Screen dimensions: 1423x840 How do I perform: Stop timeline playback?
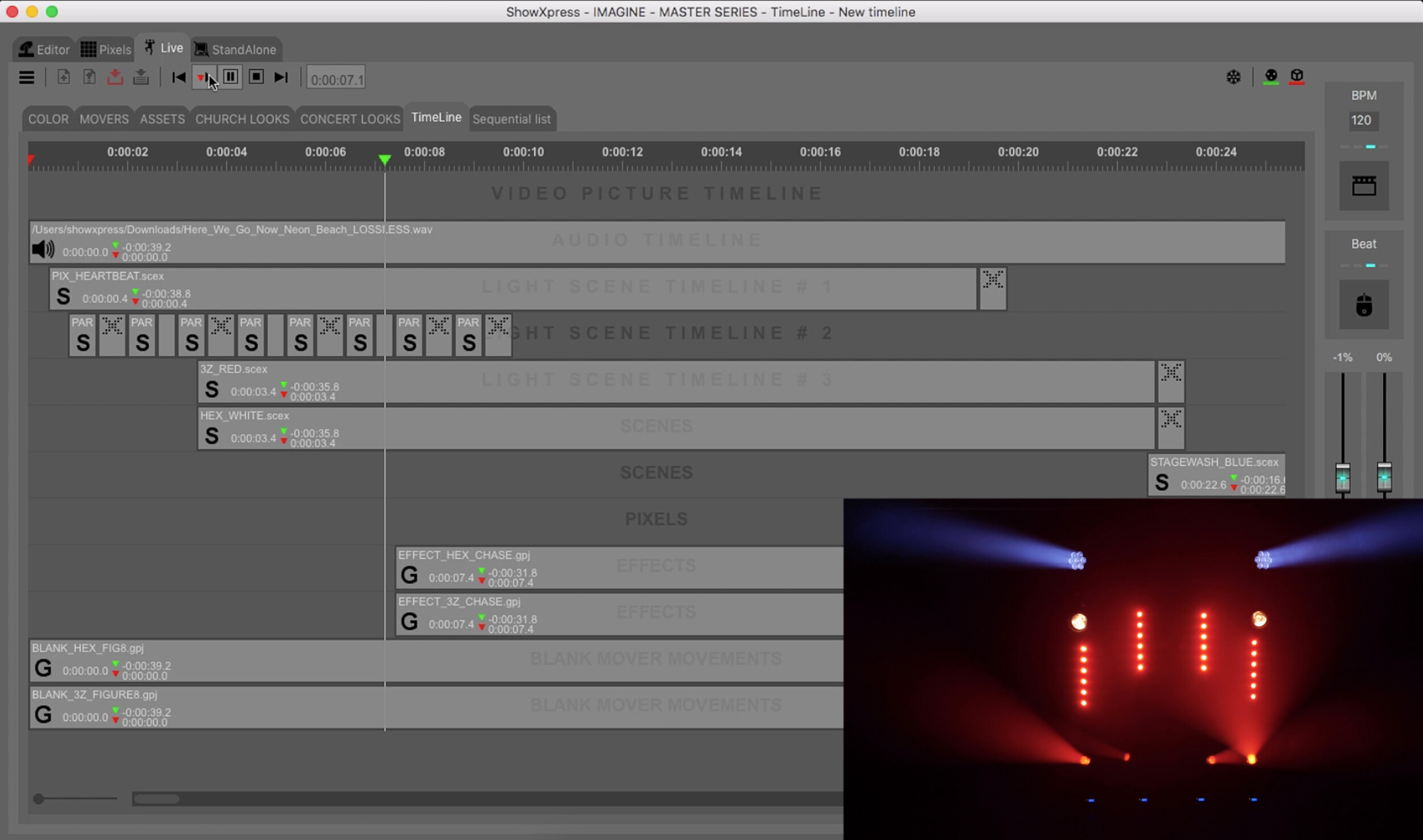click(x=256, y=76)
